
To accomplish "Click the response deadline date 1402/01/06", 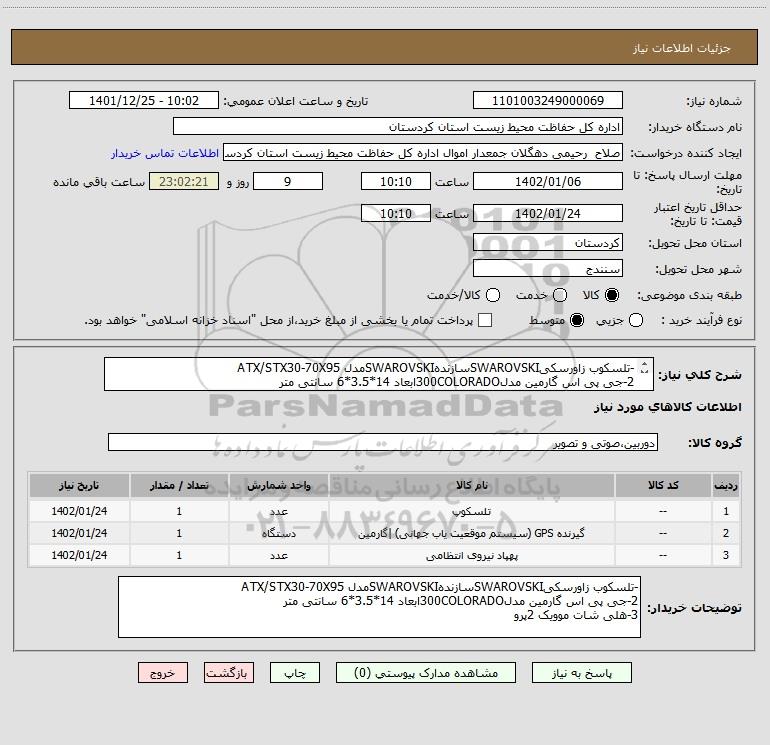I will pos(548,181).
